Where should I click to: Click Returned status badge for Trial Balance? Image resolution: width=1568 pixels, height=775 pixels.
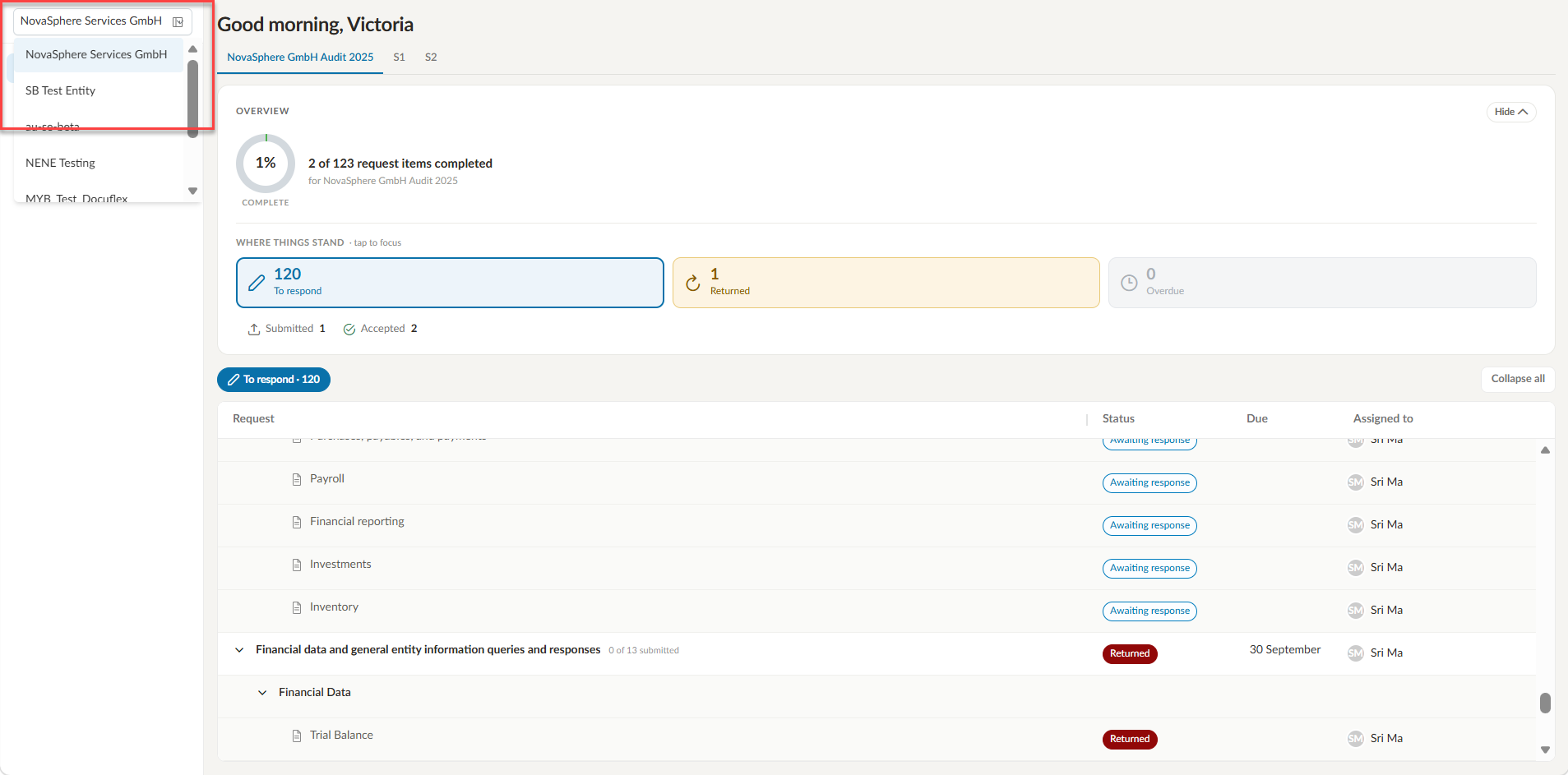(x=1130, y=739)
